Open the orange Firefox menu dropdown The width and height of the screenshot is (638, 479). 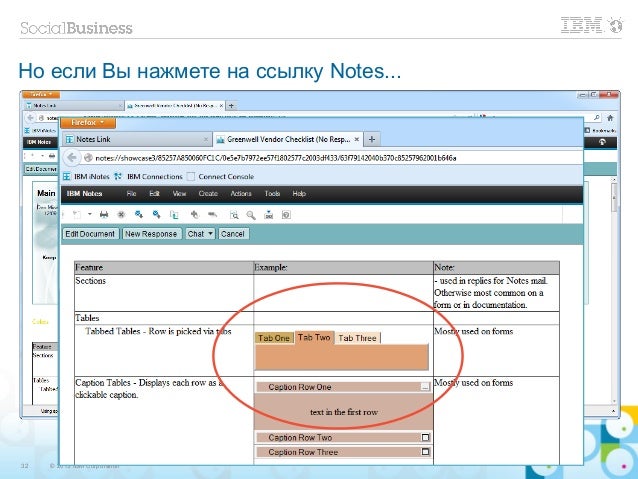[x=92, y=122]
